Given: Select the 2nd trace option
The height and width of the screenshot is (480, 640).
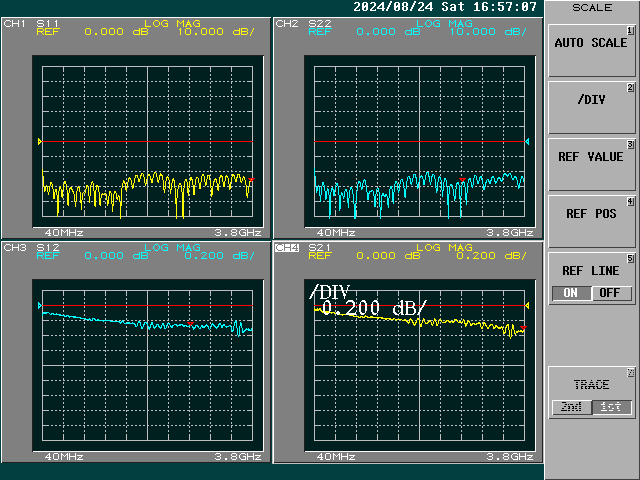Looking at the screenshot, I should point(570,407).
